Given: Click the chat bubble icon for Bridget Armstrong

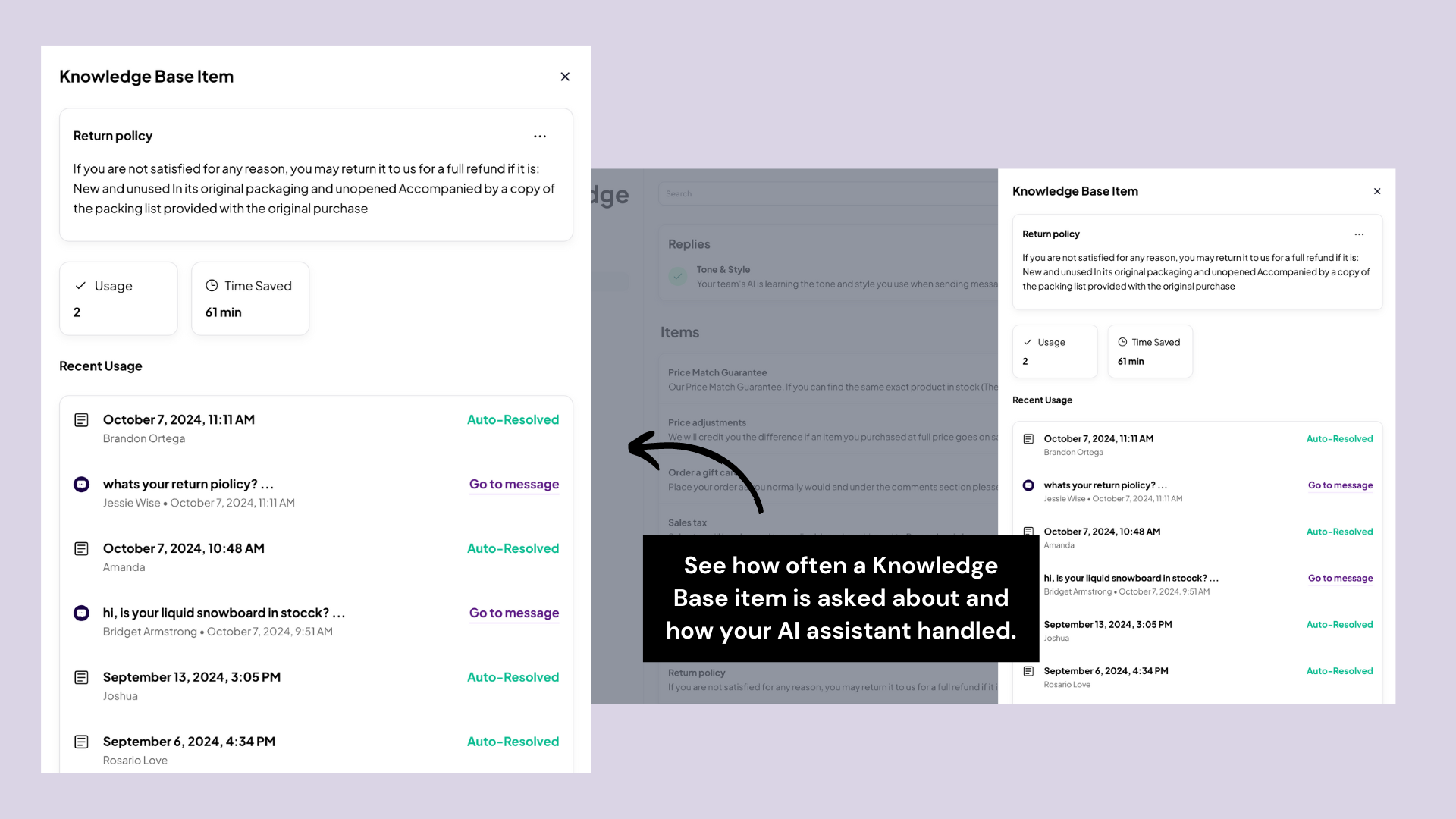Looking at the screenshot, I should coord(81,612).
